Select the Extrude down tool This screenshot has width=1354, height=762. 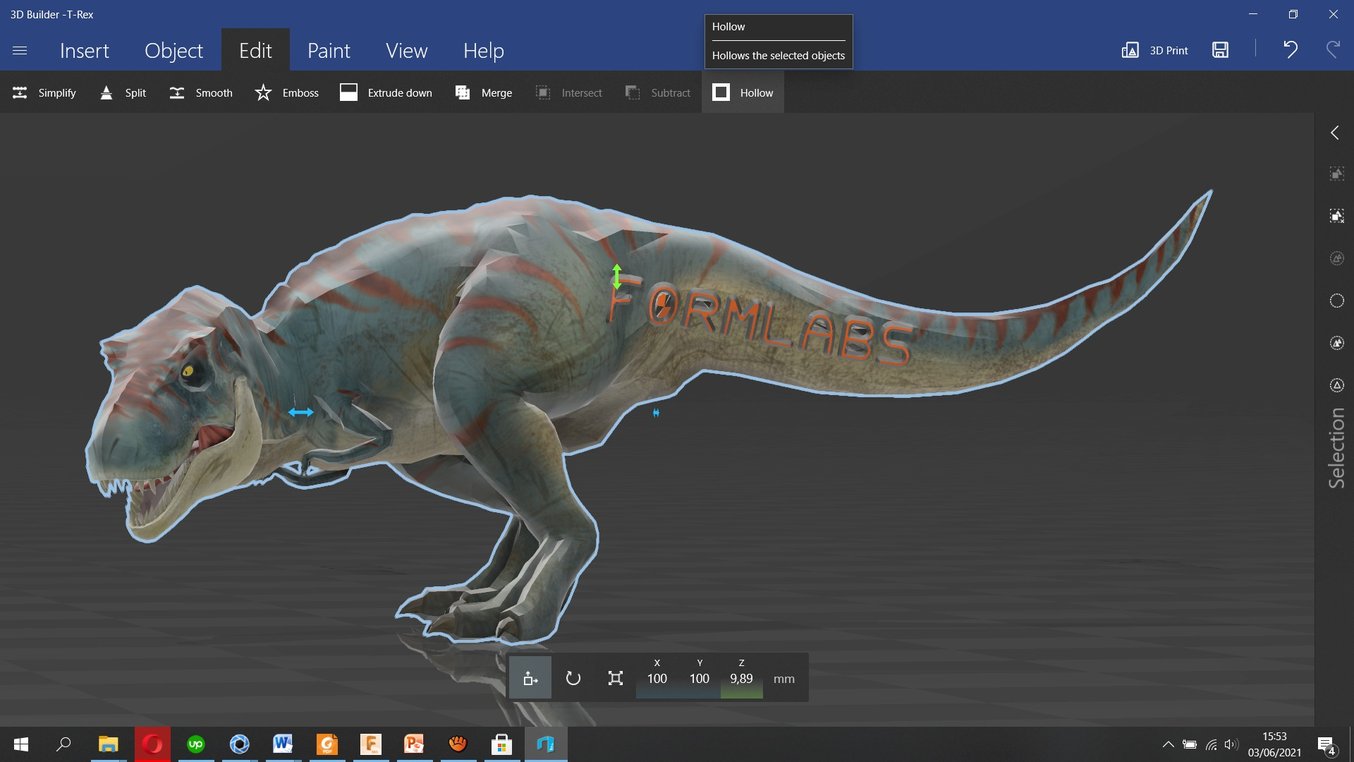[x=386, y=92]
